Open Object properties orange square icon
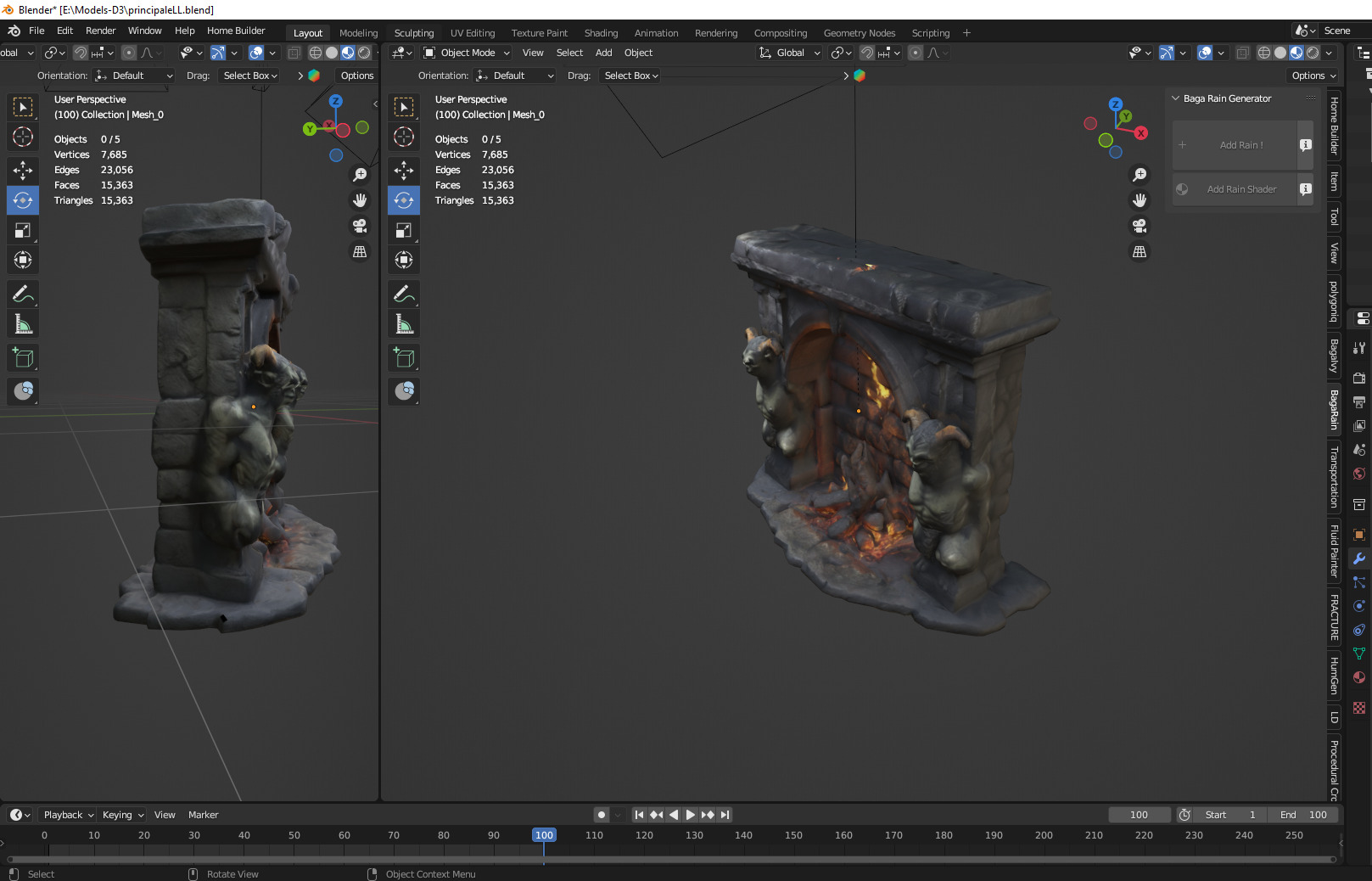Image resolution: width=1372 pixels, height=881 pixels. [1359, 535]
